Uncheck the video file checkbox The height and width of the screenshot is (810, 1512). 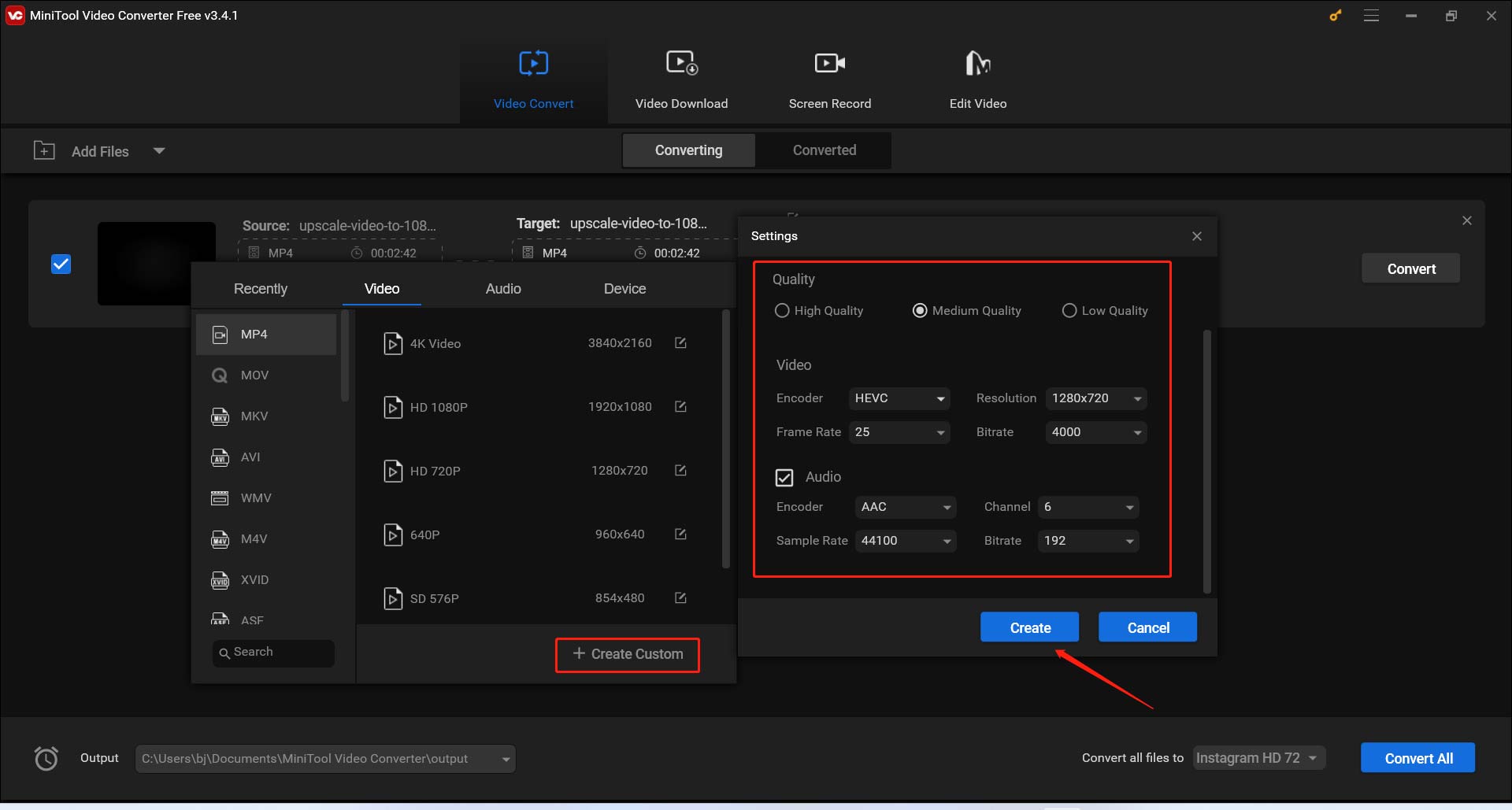(x=61, y=264)
